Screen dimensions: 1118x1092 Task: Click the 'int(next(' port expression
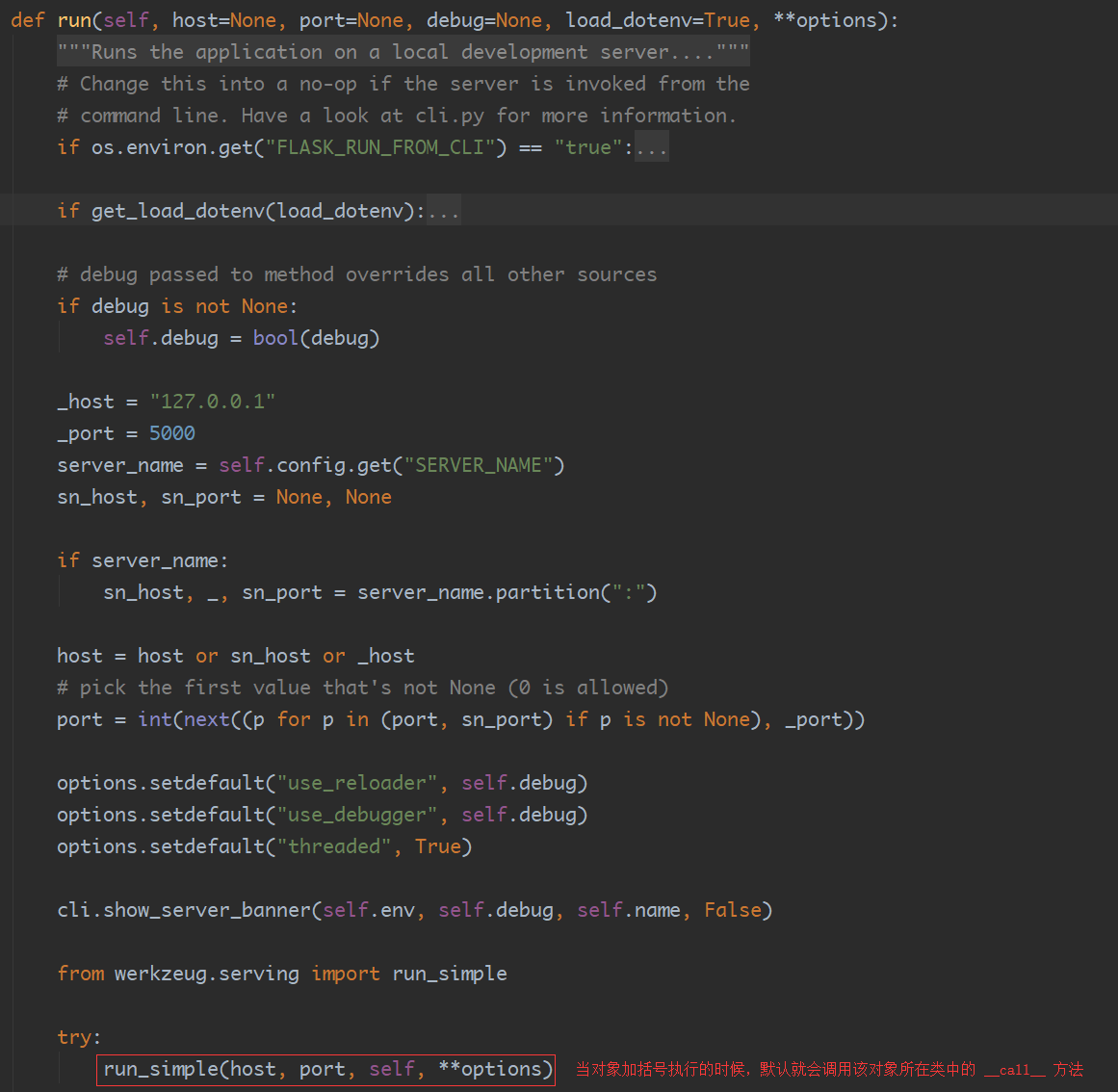(502, 719)
